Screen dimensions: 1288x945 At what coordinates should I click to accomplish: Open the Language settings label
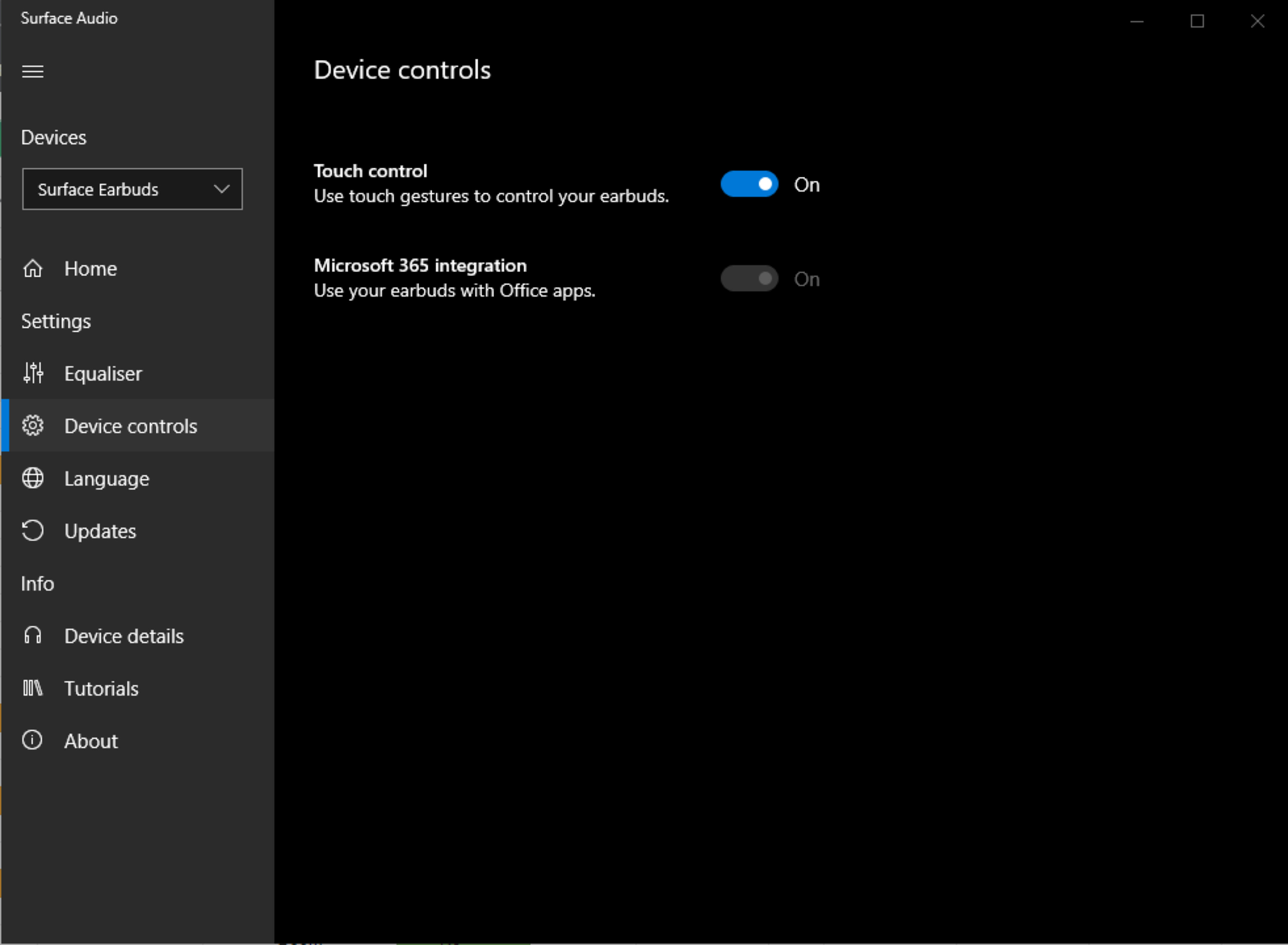[x=106, y=479]
